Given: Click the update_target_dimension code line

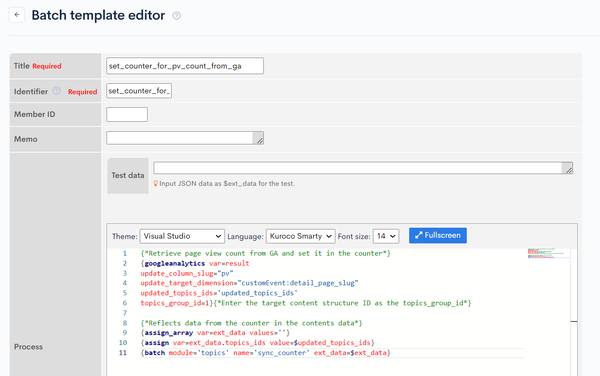Looking at the screenshot, I should pos(249,283).
